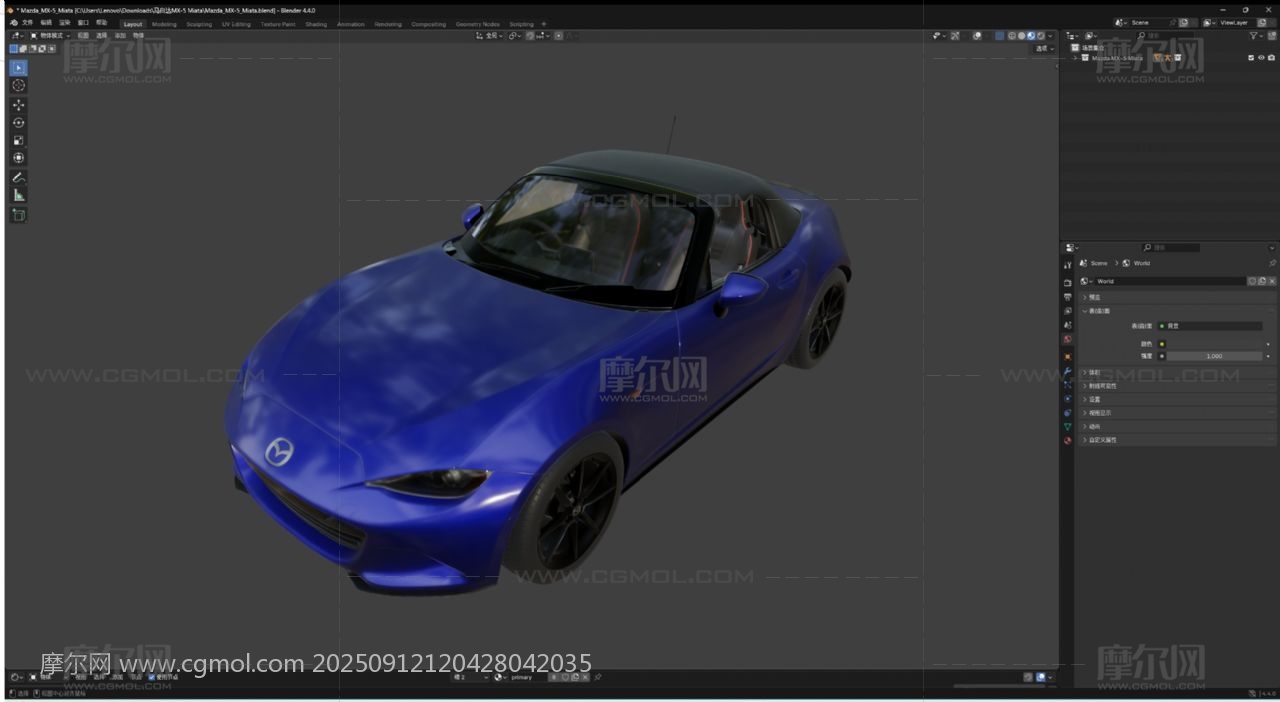Unlink the World datablock with X button
The width and height of the screenshot is (1280, 702).
tap(1270, 281)
